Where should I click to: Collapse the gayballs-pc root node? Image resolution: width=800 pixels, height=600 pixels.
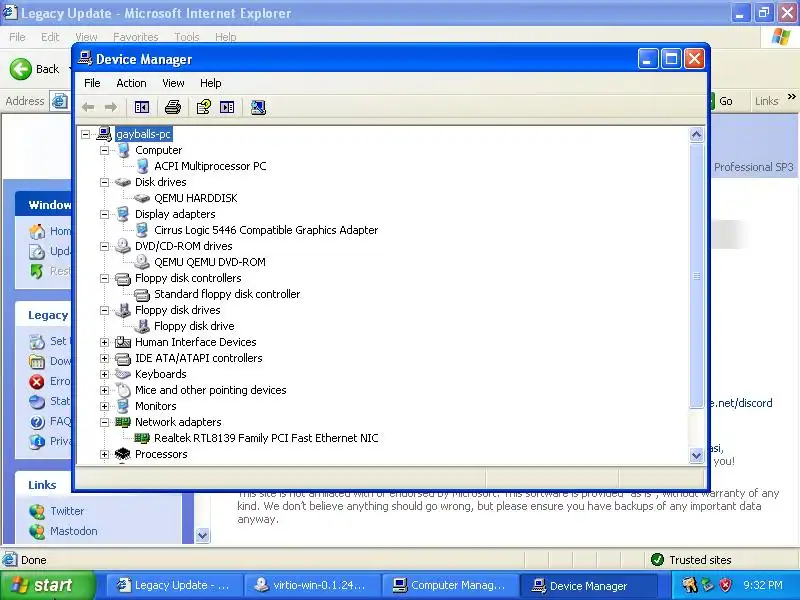(86, 134)
